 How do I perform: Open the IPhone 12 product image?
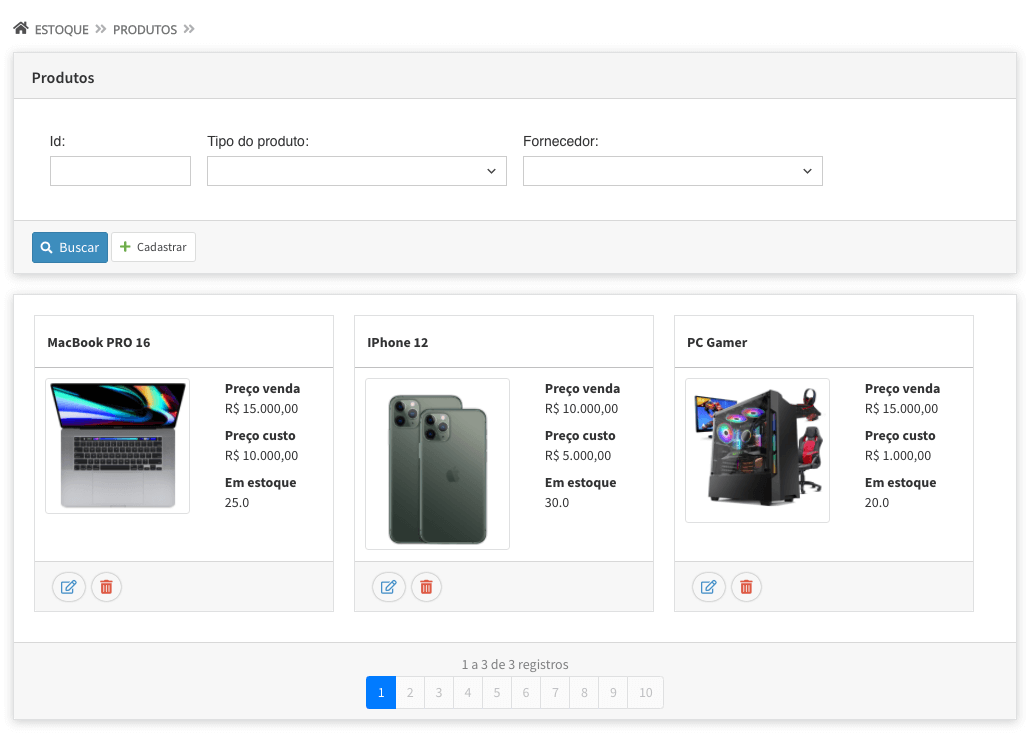(437, 464)
